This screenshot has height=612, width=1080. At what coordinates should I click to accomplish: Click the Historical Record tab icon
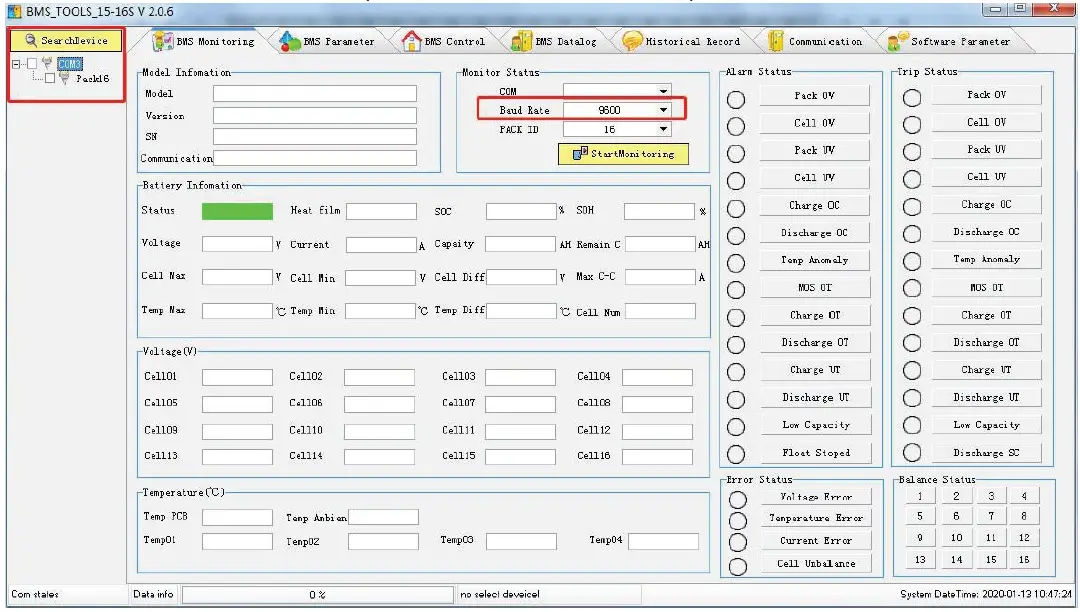point(632,41)
